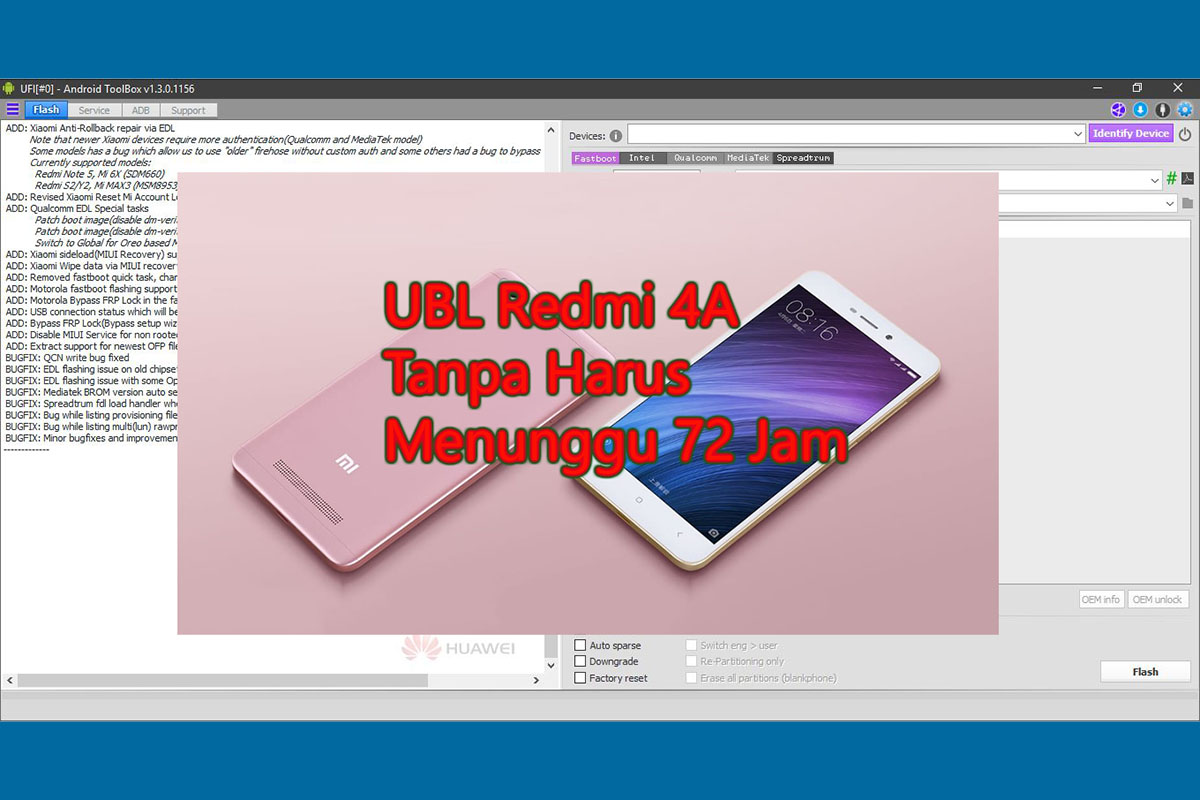The width and height of the screenshot is (1200, 800).
Task: Click the Identify Device button
Action: [1131, 133]
